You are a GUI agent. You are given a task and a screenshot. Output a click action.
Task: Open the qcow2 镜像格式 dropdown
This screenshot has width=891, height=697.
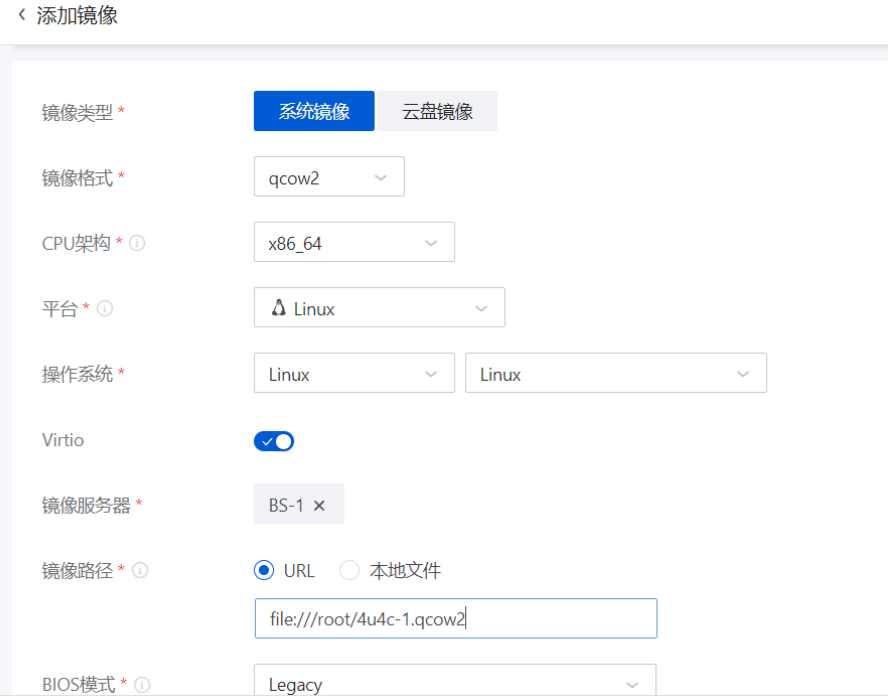[x=329, y=177]
